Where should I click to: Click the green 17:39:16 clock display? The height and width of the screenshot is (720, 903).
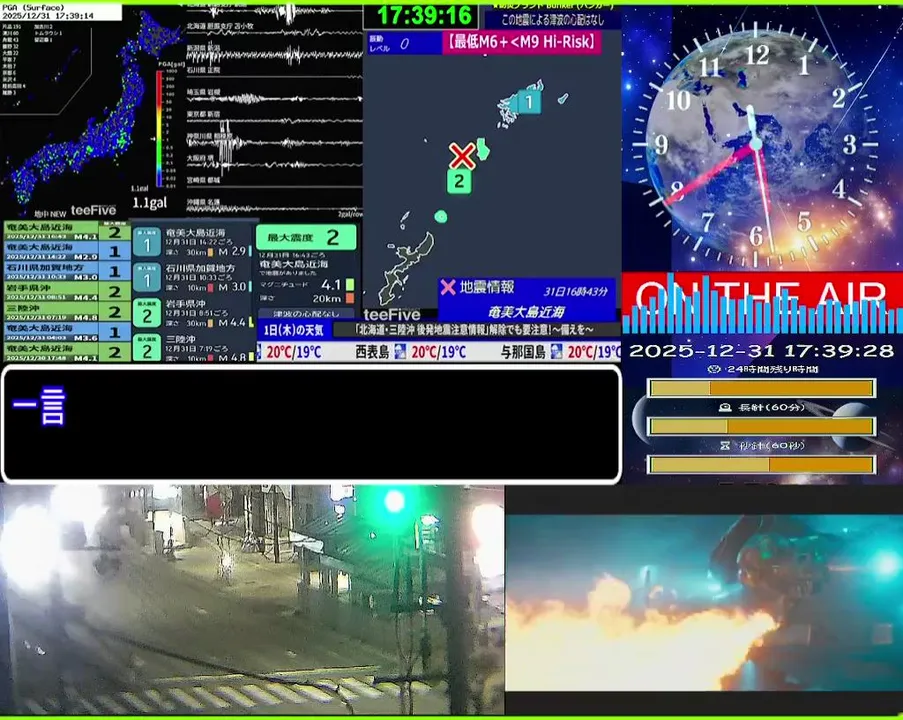pyautogui.click(x=424, y=16)
